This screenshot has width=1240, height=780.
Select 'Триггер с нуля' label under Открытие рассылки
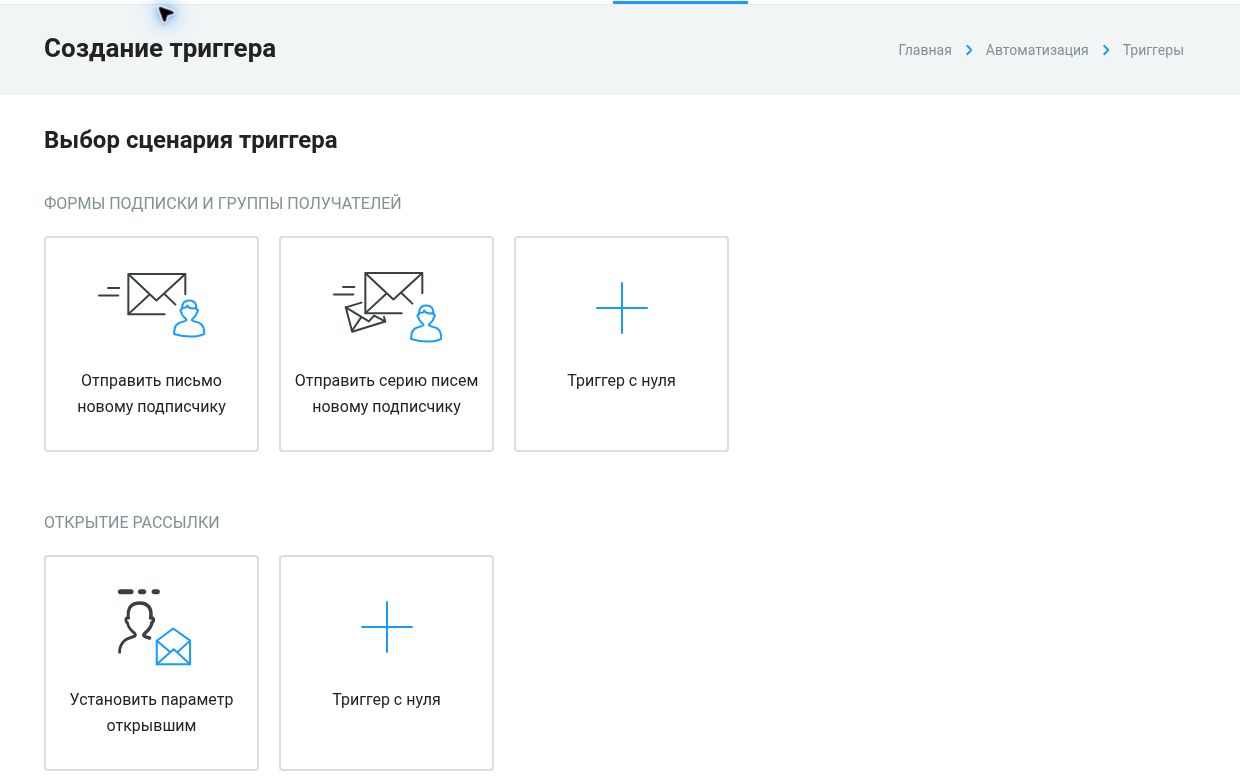[x=387, y=700]
